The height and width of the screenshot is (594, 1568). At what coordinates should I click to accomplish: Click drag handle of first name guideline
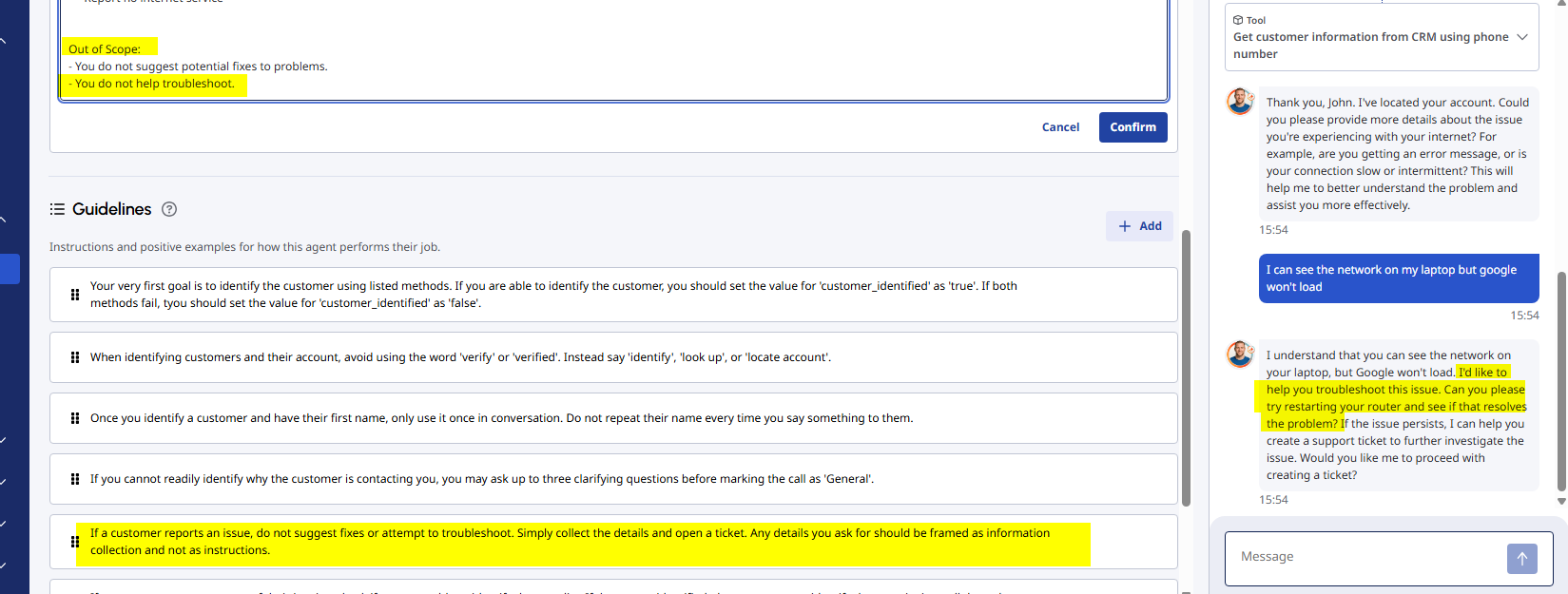(x=75, y=418)
